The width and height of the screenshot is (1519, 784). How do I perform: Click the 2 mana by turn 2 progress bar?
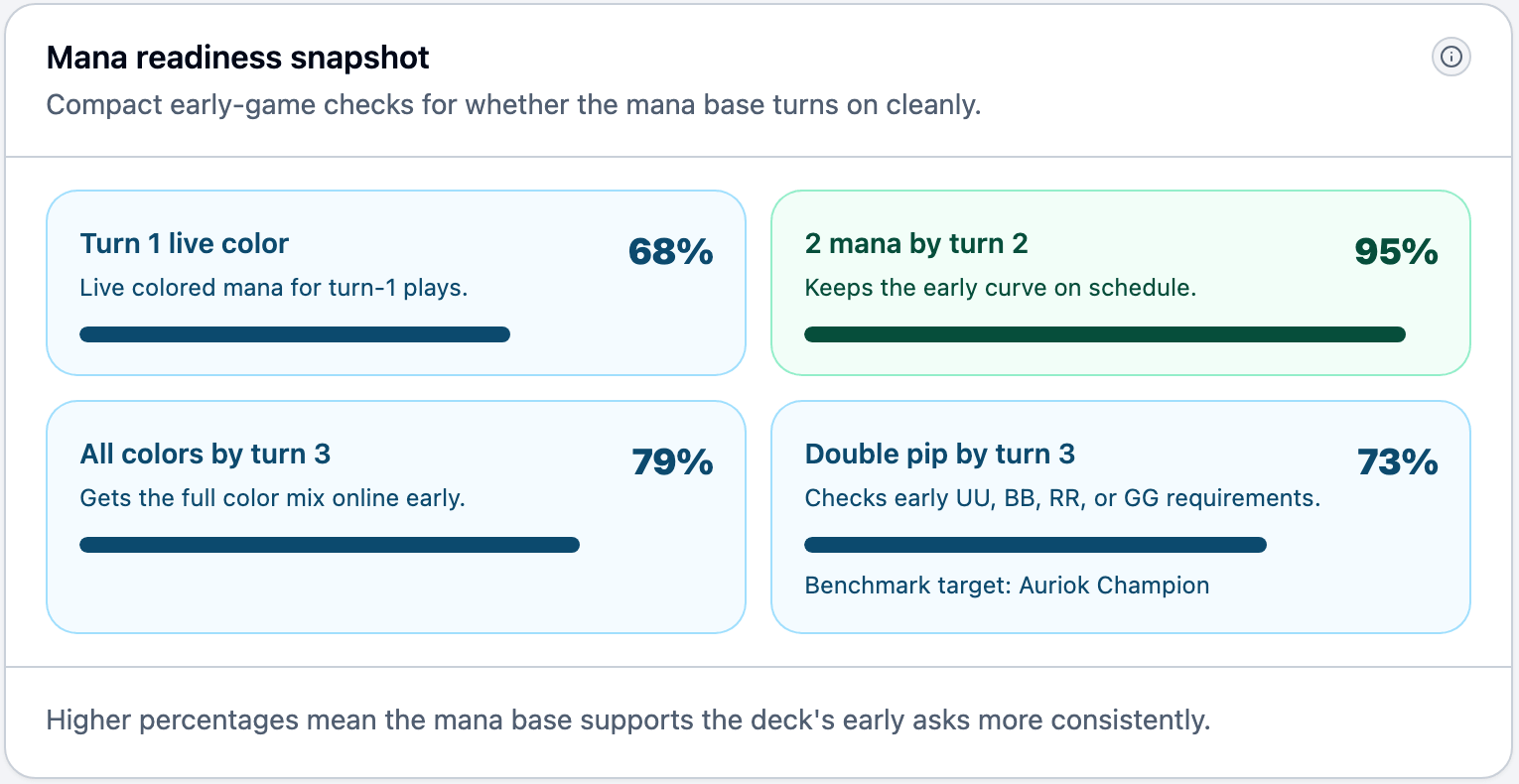tap(1105, 334)
